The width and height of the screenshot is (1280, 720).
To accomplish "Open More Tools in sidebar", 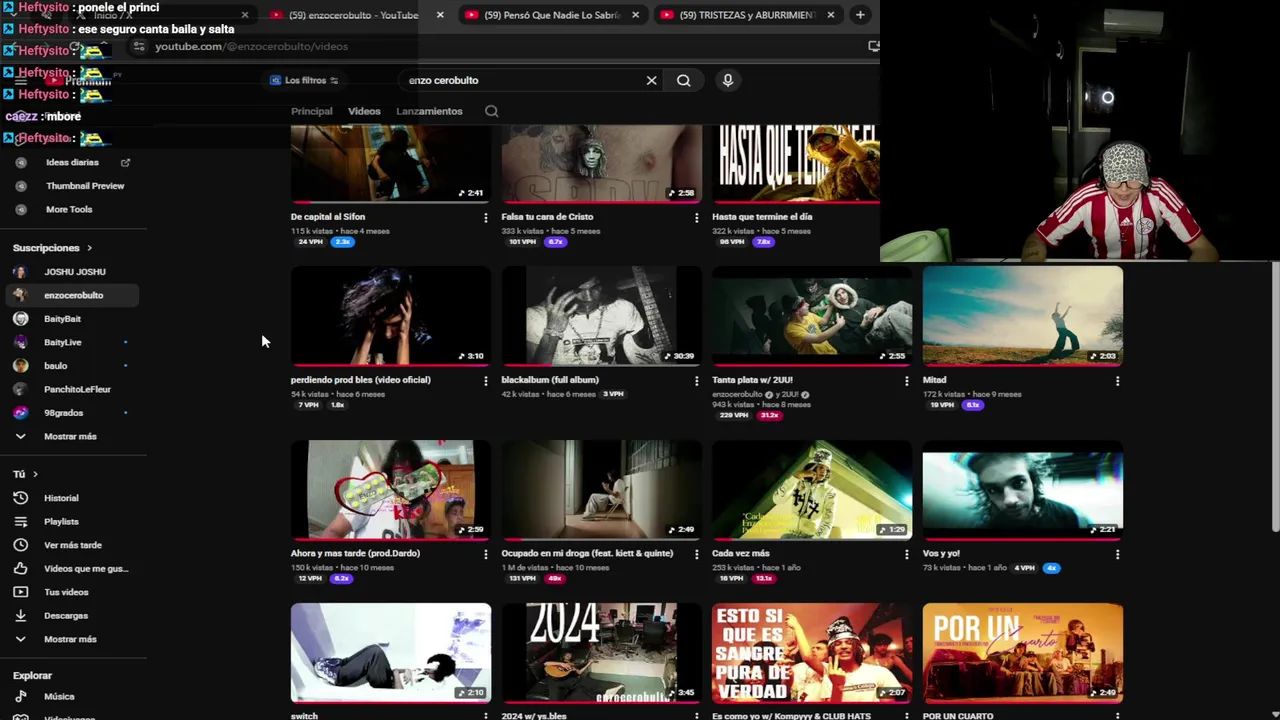I will 69,209.
